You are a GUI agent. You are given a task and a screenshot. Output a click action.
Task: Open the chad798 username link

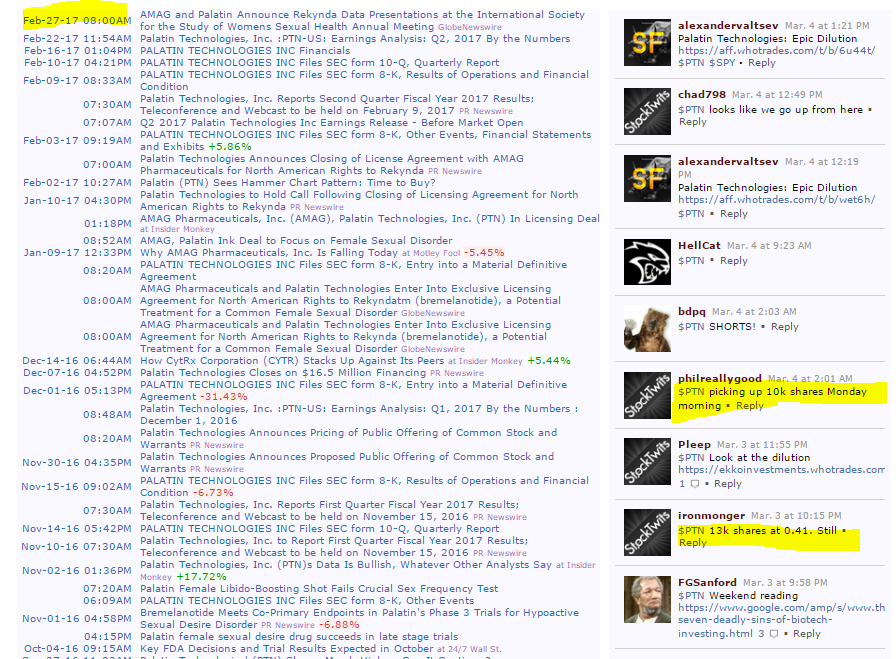(702, 94)
